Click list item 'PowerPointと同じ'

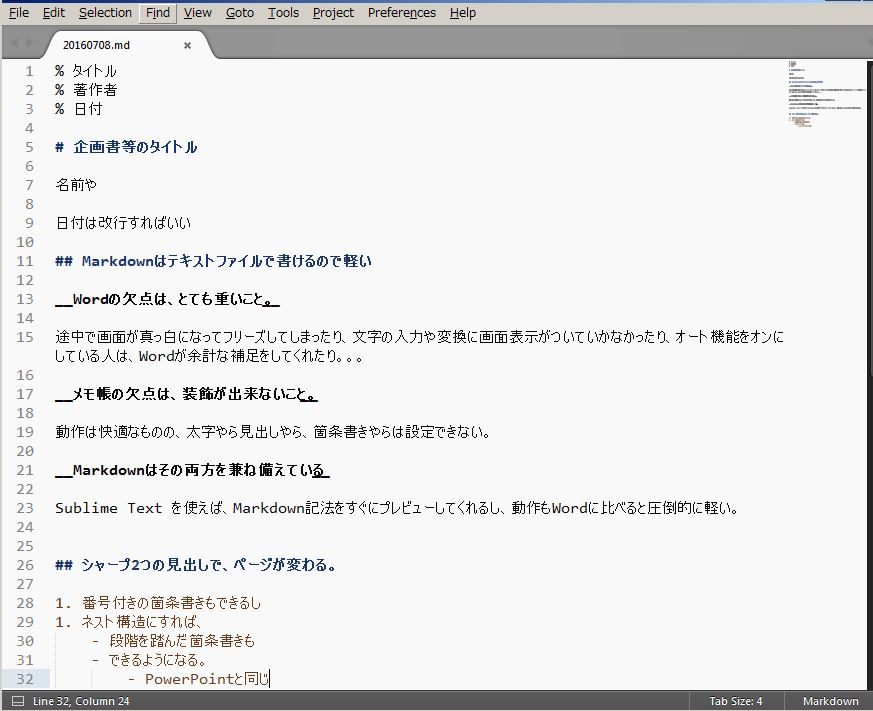pyautogui.click(x=207, y=679)
